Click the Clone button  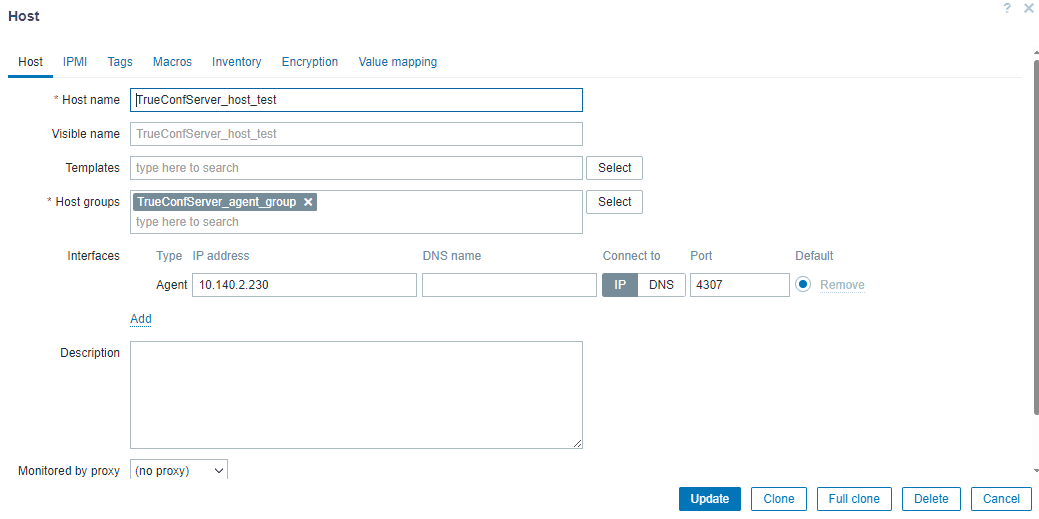779,499
